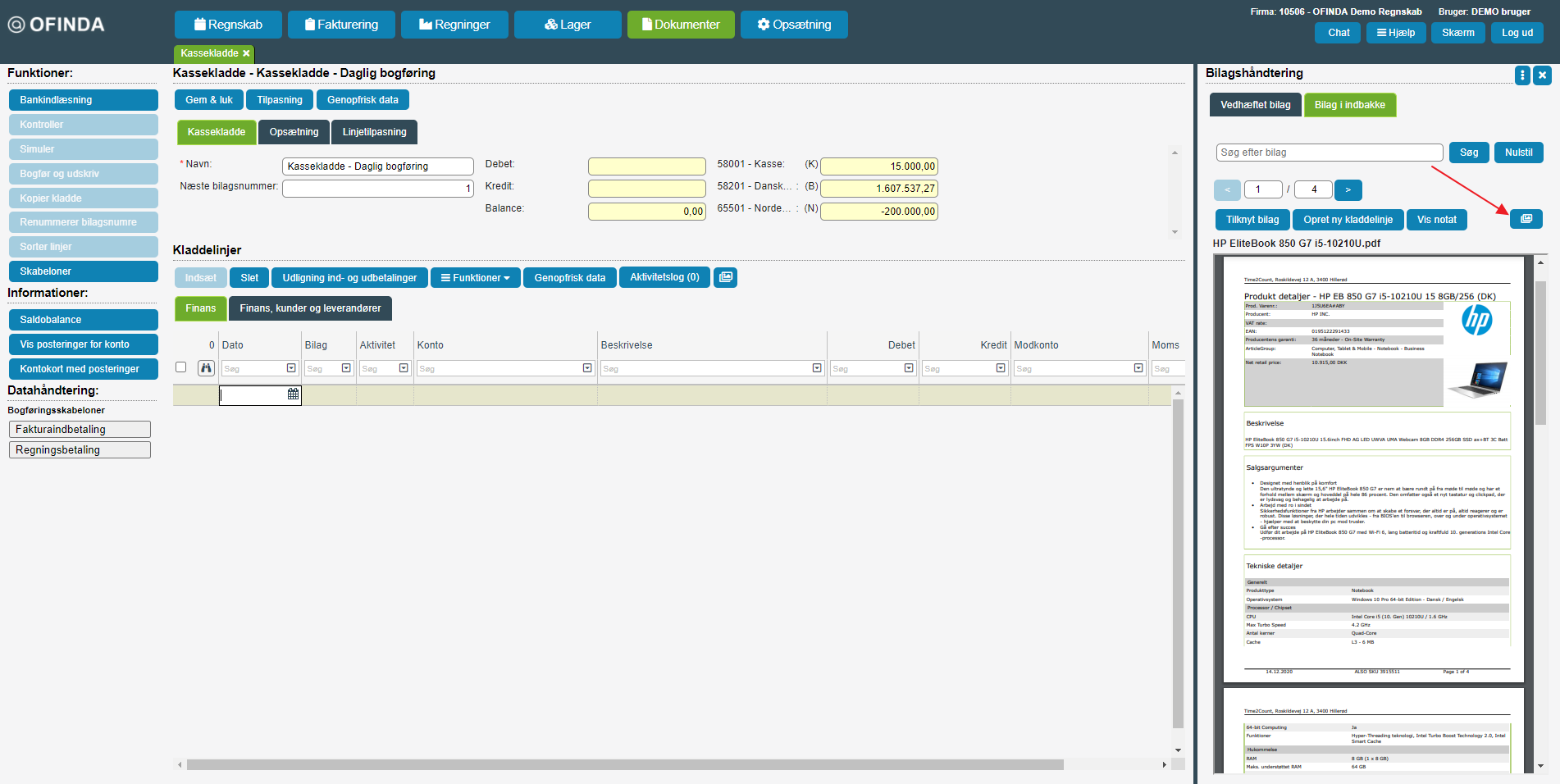Screen dimensions: 1560x784
Task: Click the Chat button
Action: click(1339, 33)
